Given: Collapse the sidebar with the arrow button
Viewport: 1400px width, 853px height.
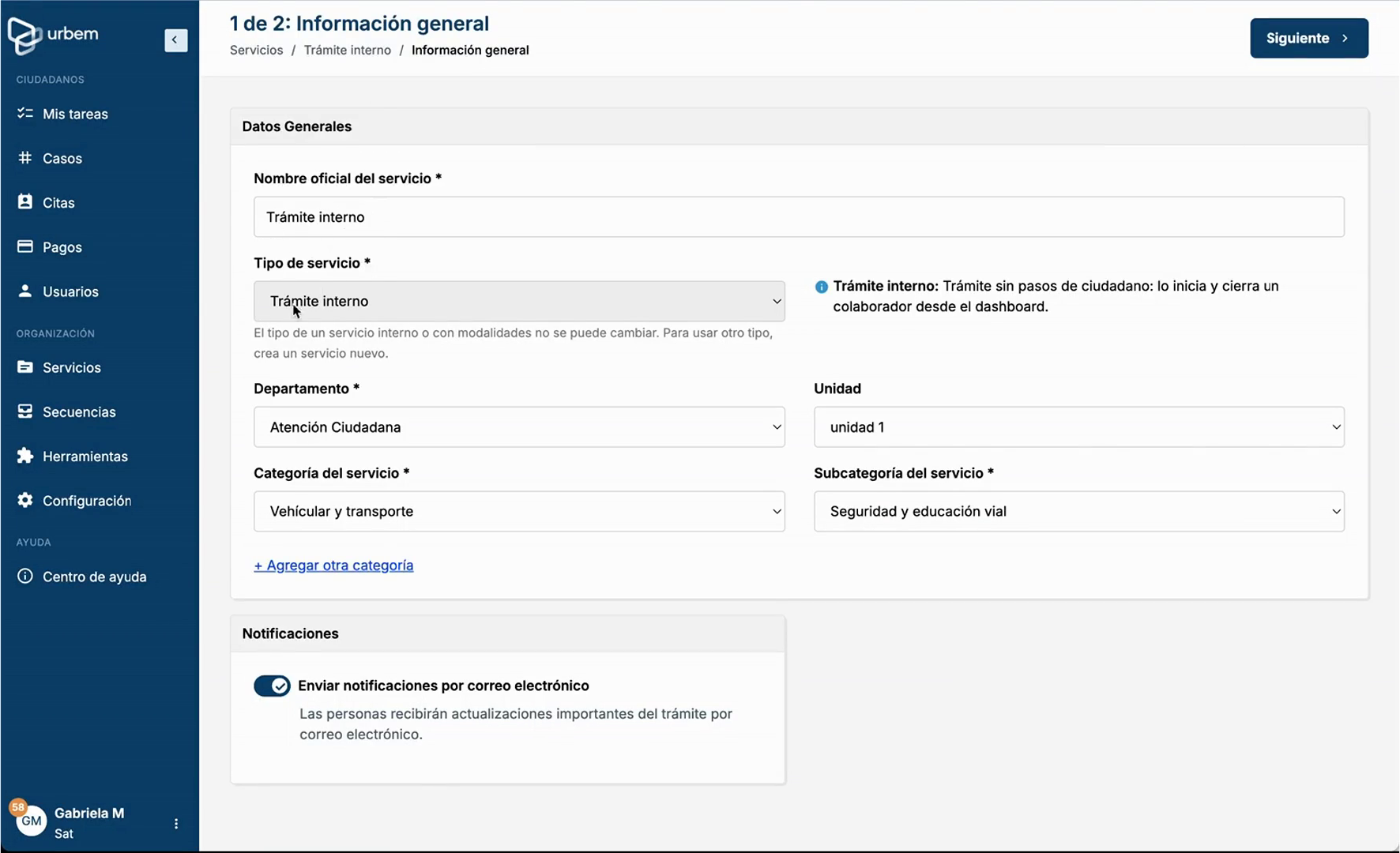Looking at the screenshot, I should (175, 39).
